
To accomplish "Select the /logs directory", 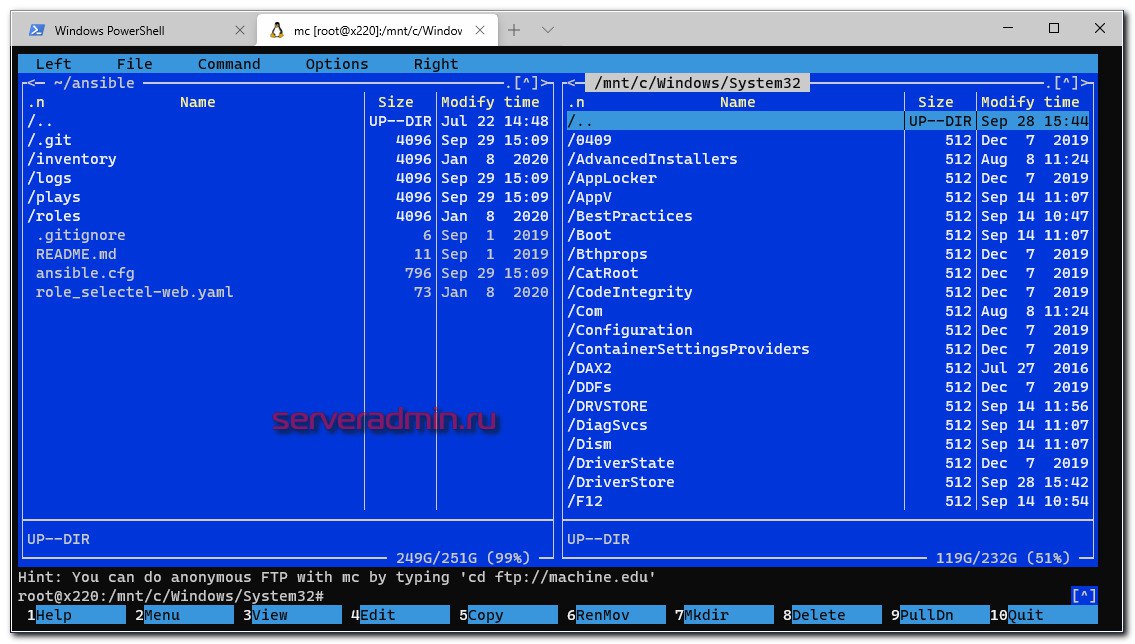I will [x=288, y=178].
